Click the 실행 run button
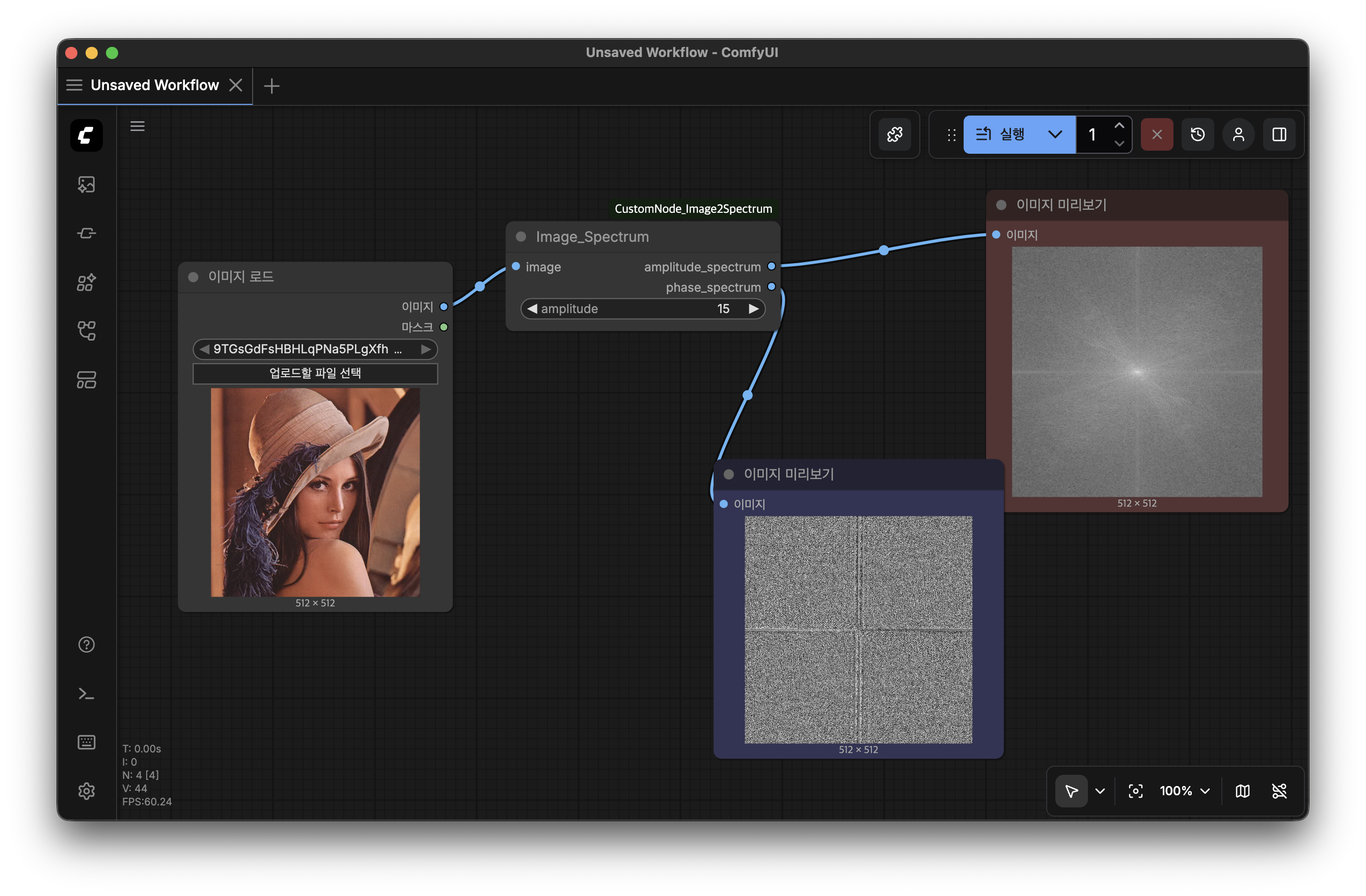The image size is (1366, 896). pyautogui.click(x=1000, y=134)
